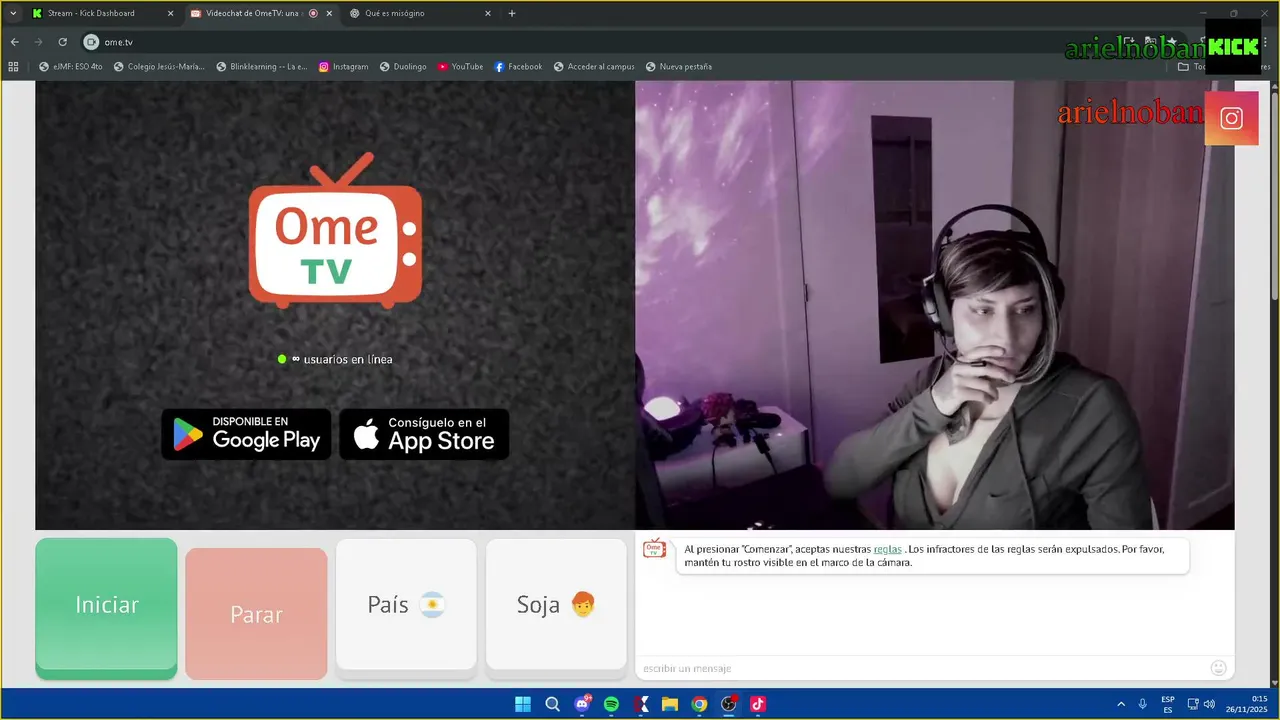Open the ESP language input switcher

pyautogui.click(x=1168, y=704)
